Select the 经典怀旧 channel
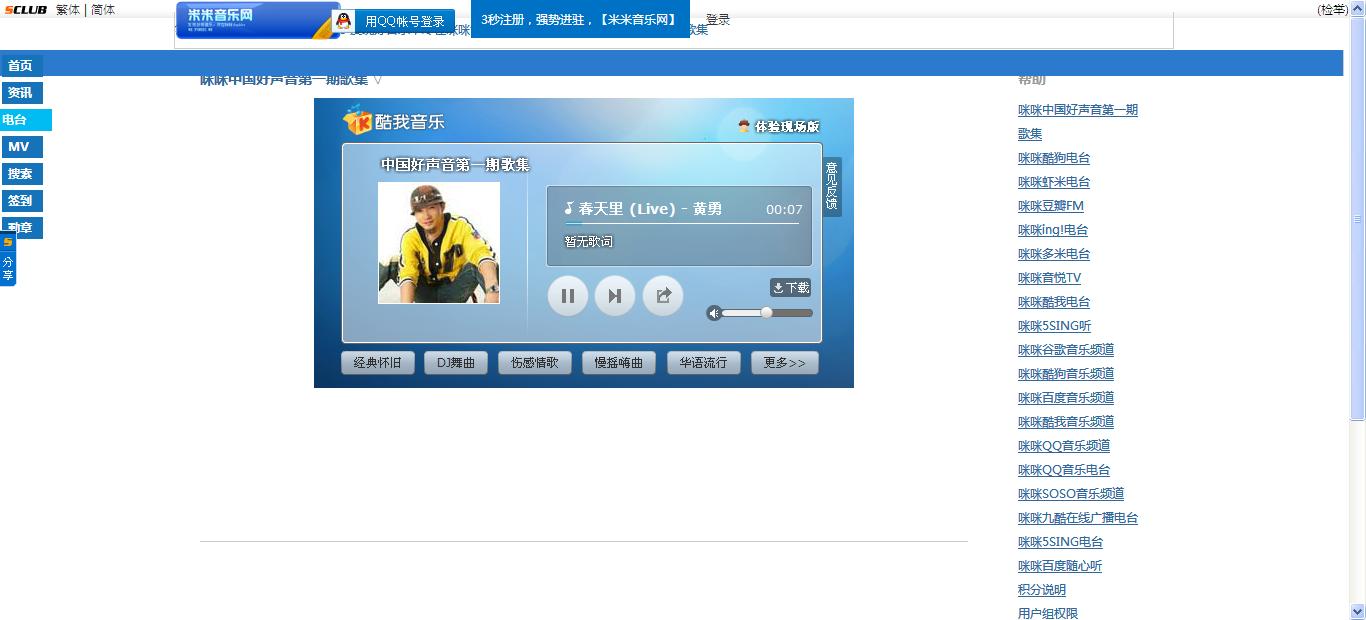Screen dimensions: 1366x620 click(x=378, y=363)
